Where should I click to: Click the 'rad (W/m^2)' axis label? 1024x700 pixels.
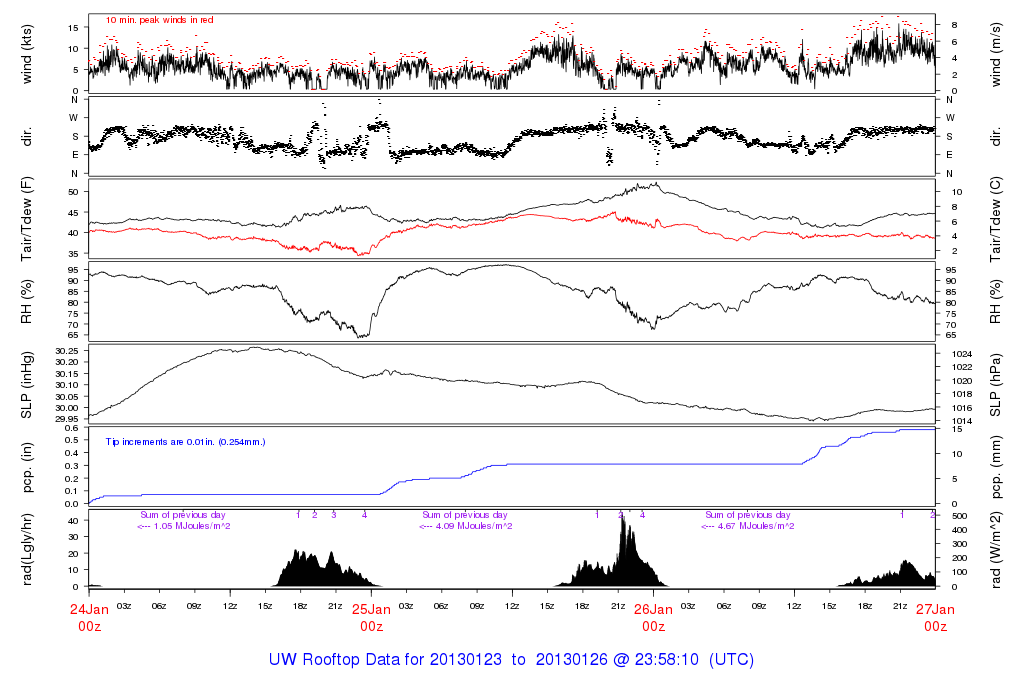point(996,550)
